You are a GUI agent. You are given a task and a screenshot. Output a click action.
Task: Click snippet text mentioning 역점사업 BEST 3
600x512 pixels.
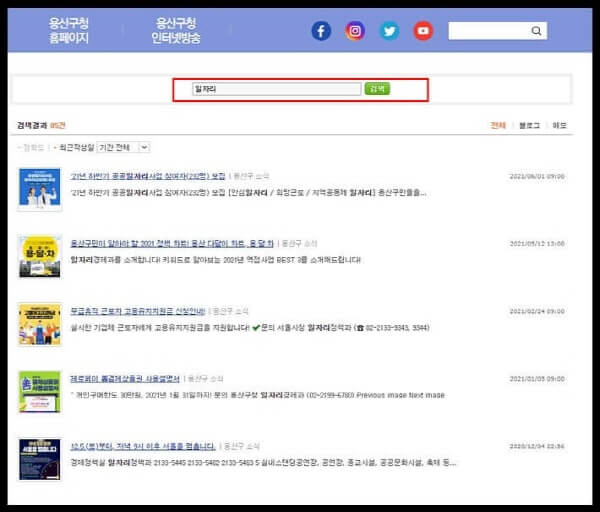coord(216,260)
